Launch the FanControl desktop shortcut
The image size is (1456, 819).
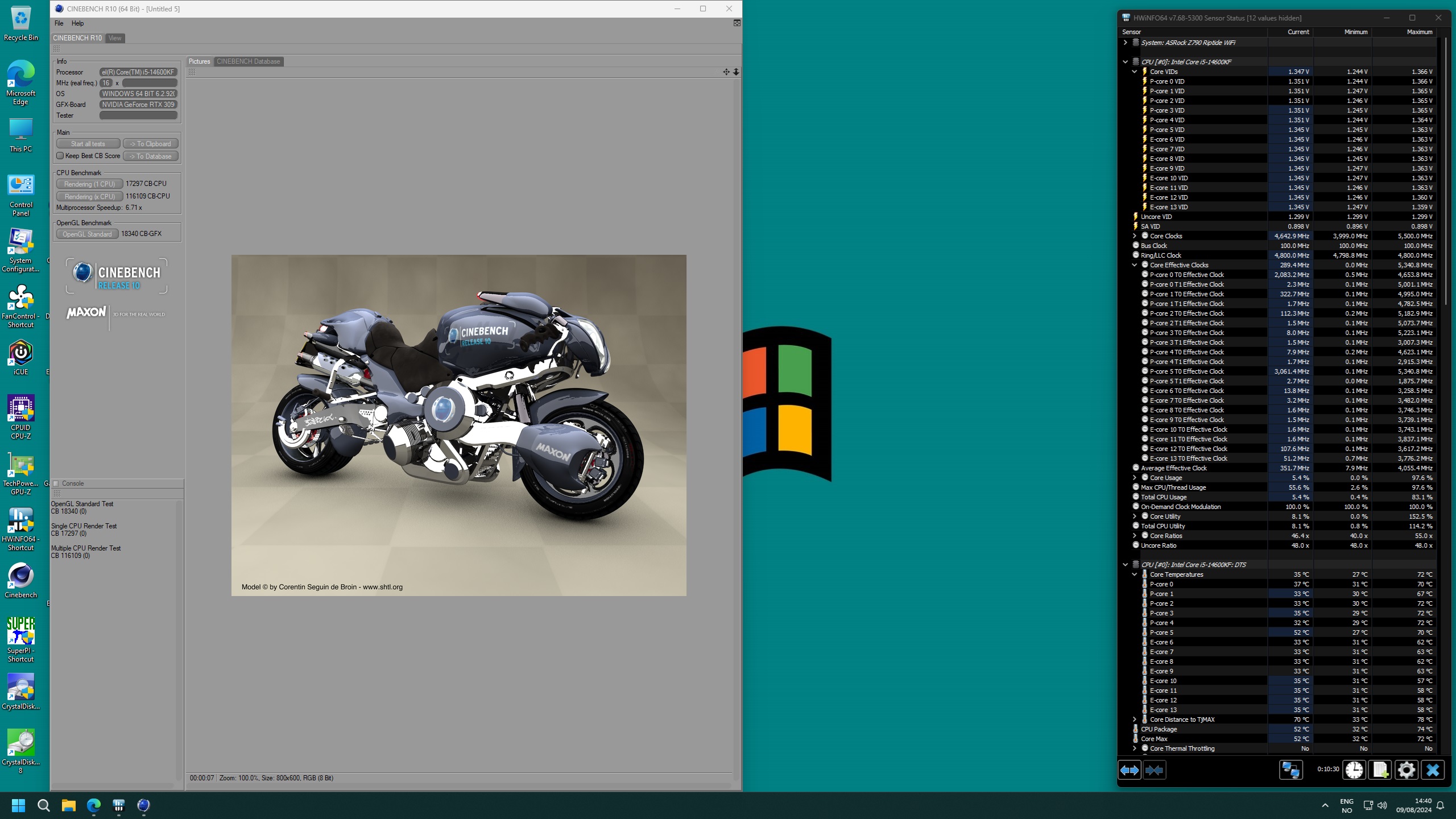pyautogui.click(x=20, y=307)
